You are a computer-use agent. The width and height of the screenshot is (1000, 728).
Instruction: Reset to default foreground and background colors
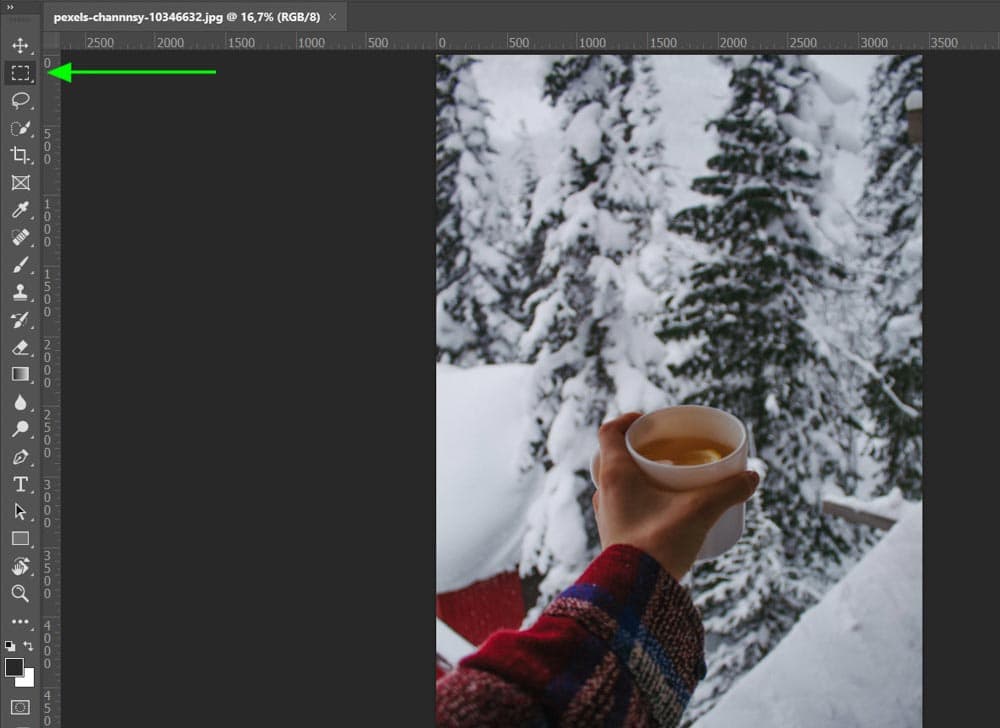click(x=11, y=646)
